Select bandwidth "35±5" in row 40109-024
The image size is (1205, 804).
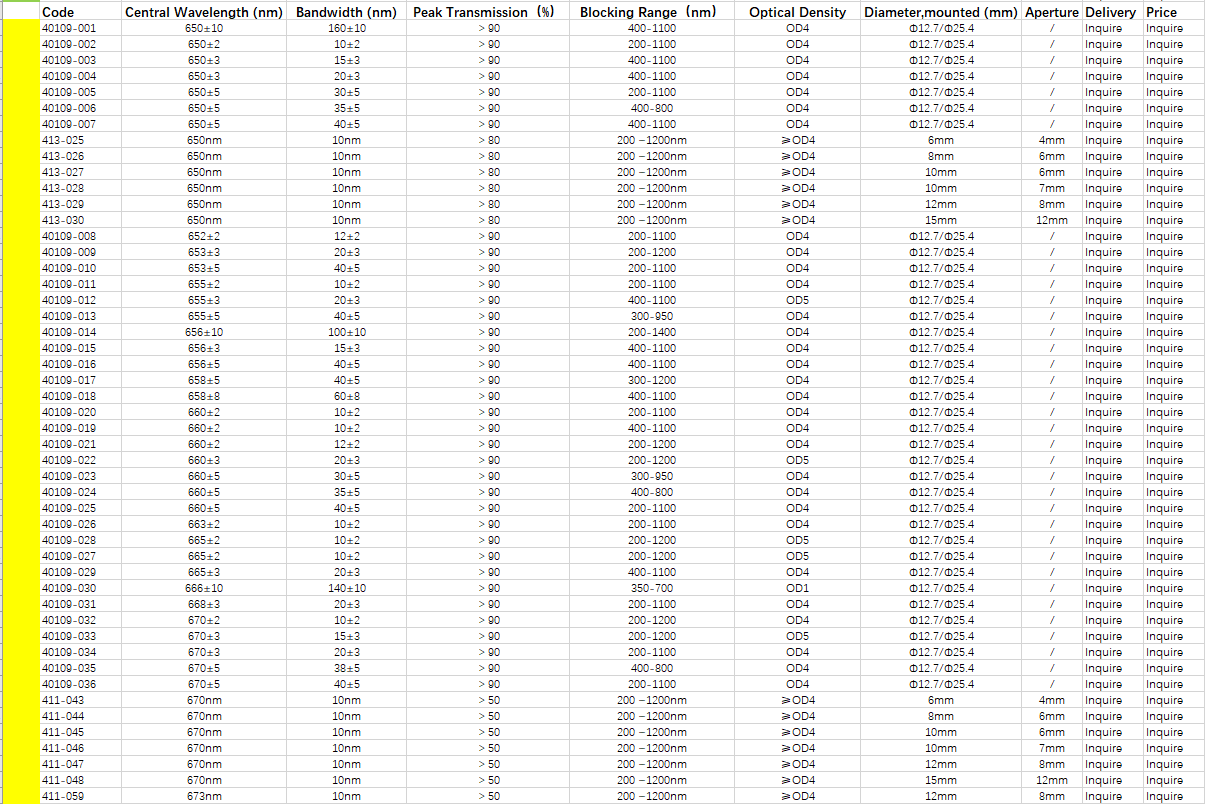346,492
